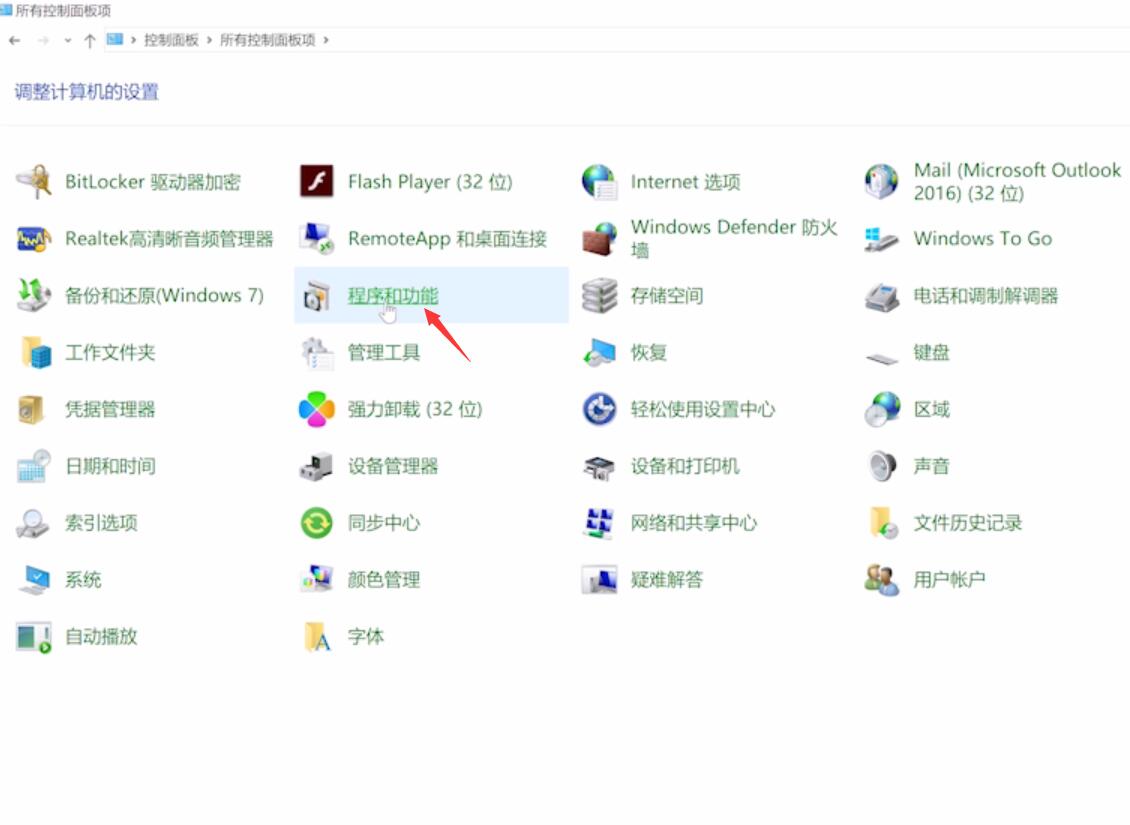
Task: Open the 工作文件夹 folder icon
Action: [35, 352]
